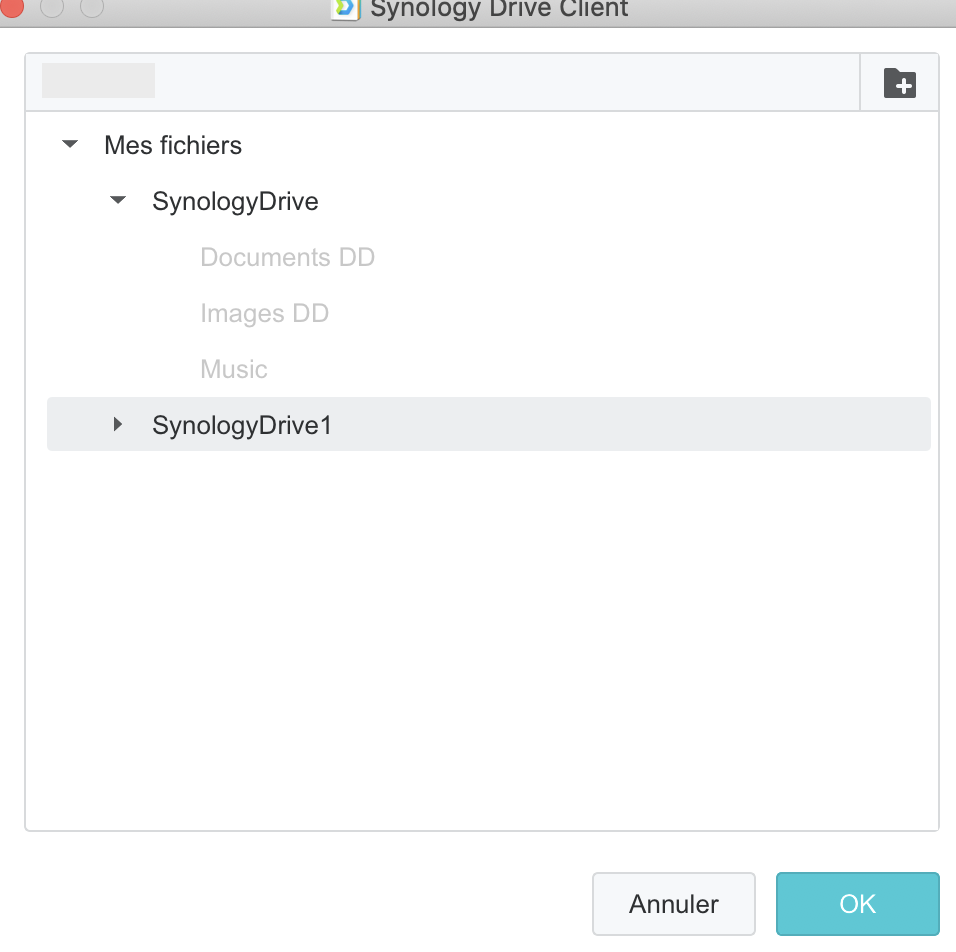
Task: Expand the SynologyDrive1 folder arrow
Action: (x=118, y=425)
